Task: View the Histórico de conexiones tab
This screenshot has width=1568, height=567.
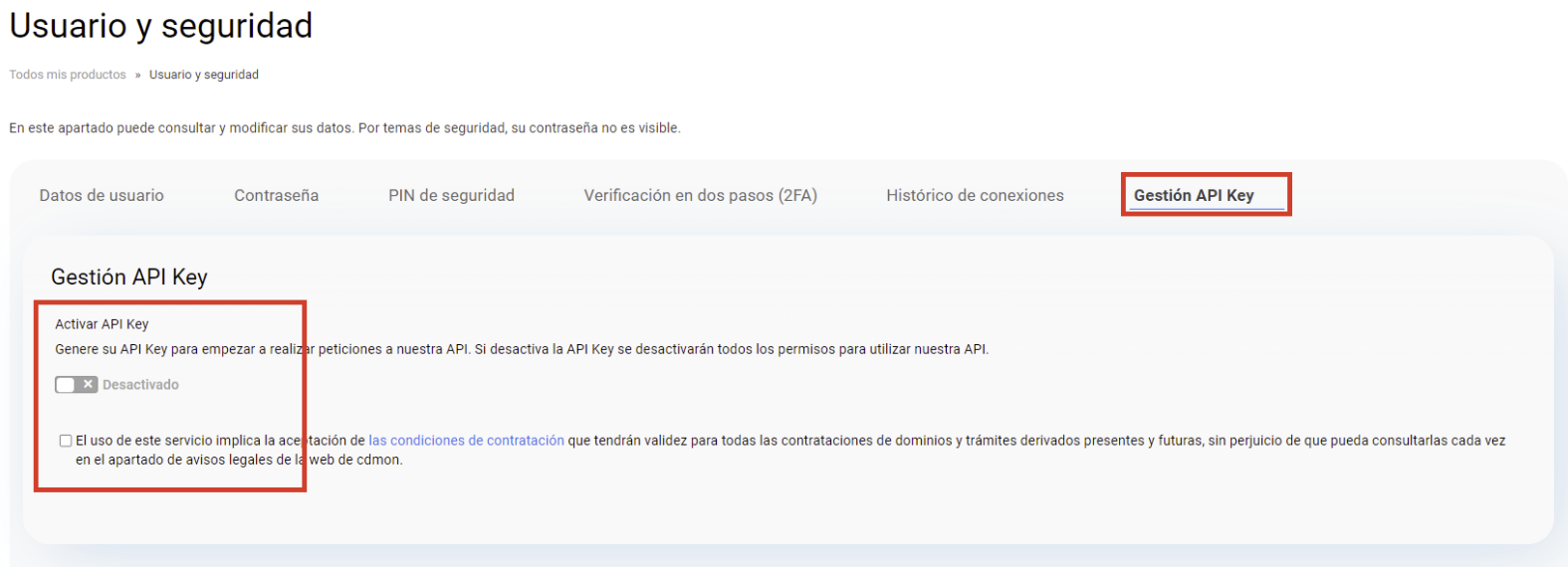Action: pyautogui.click(x=975, y=195)
